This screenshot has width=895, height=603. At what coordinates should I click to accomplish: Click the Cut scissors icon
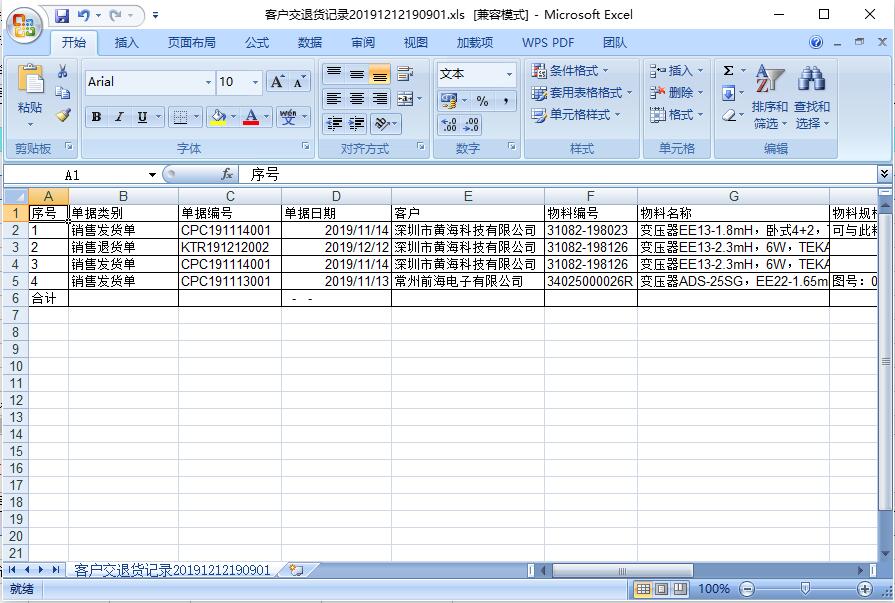tap(63, 72)
